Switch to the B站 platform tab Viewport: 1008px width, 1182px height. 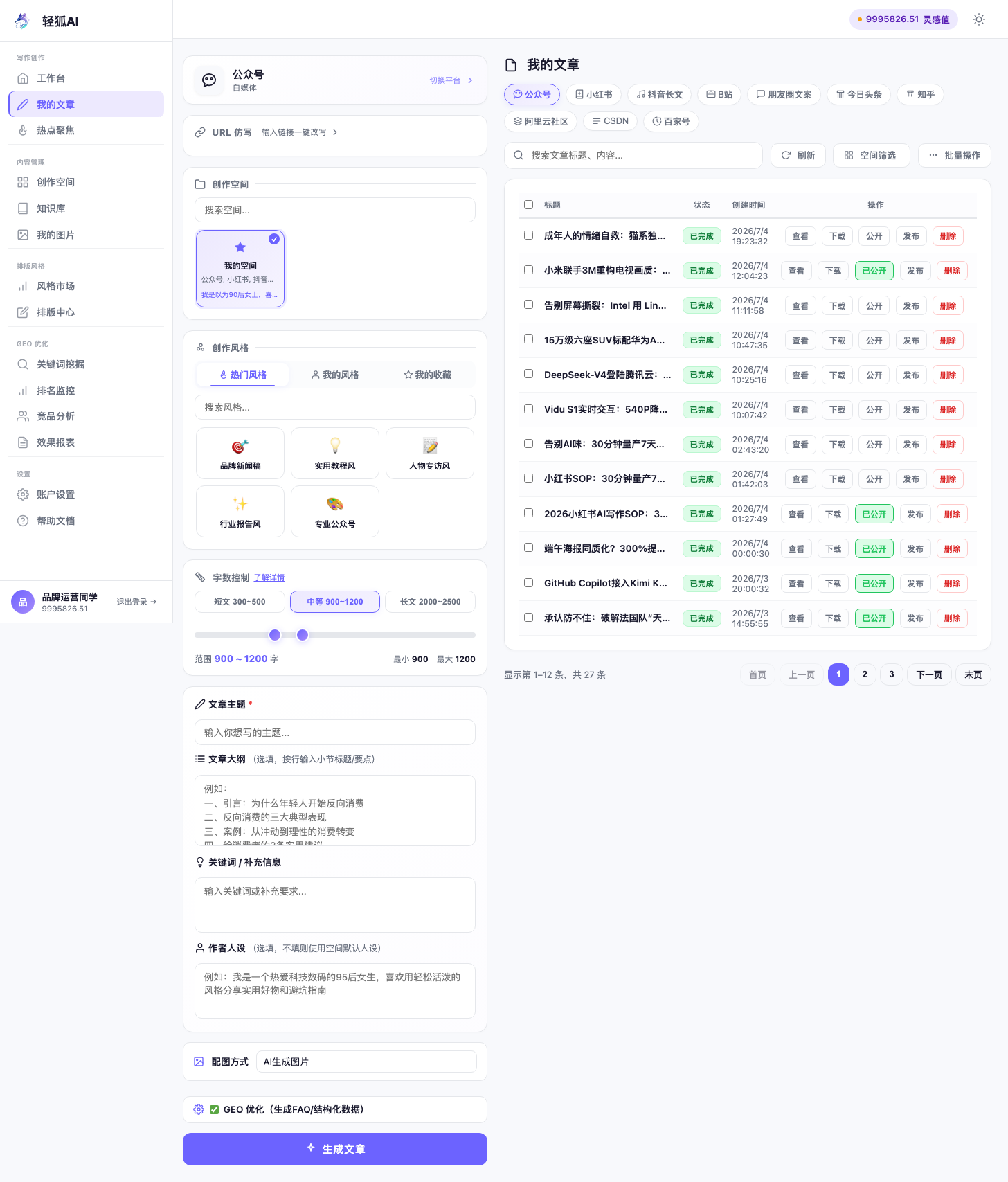pyautogui.click(x=719, y=94)
